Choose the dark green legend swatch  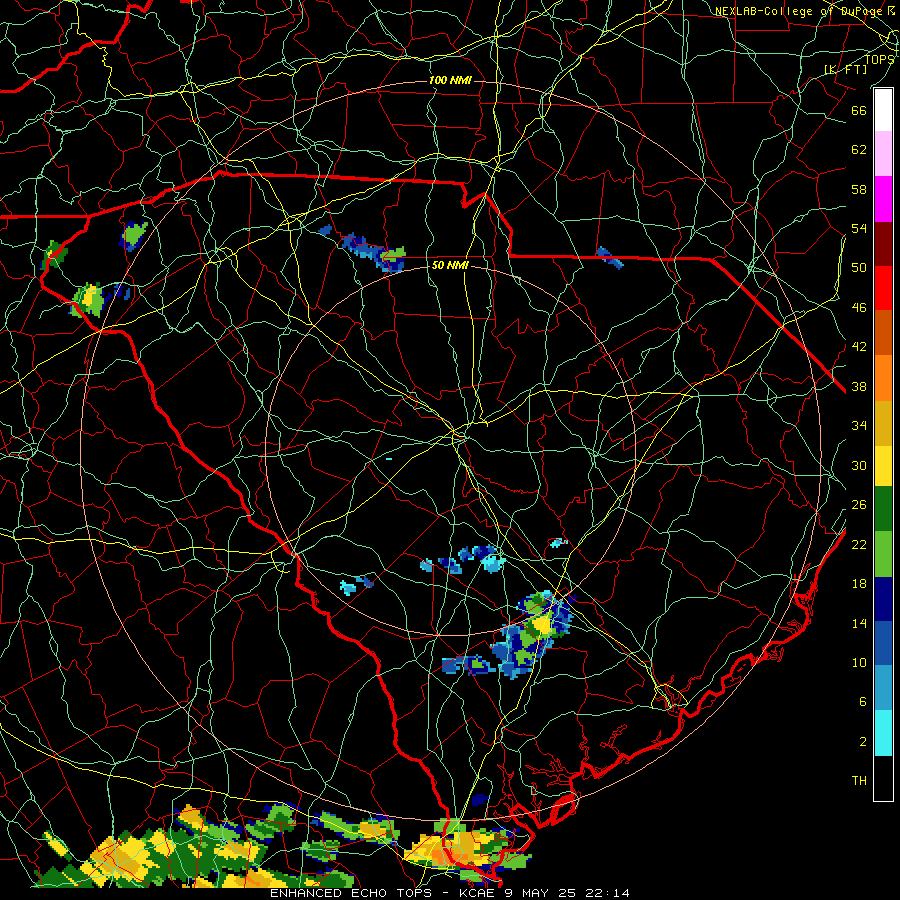click(883, 509)
